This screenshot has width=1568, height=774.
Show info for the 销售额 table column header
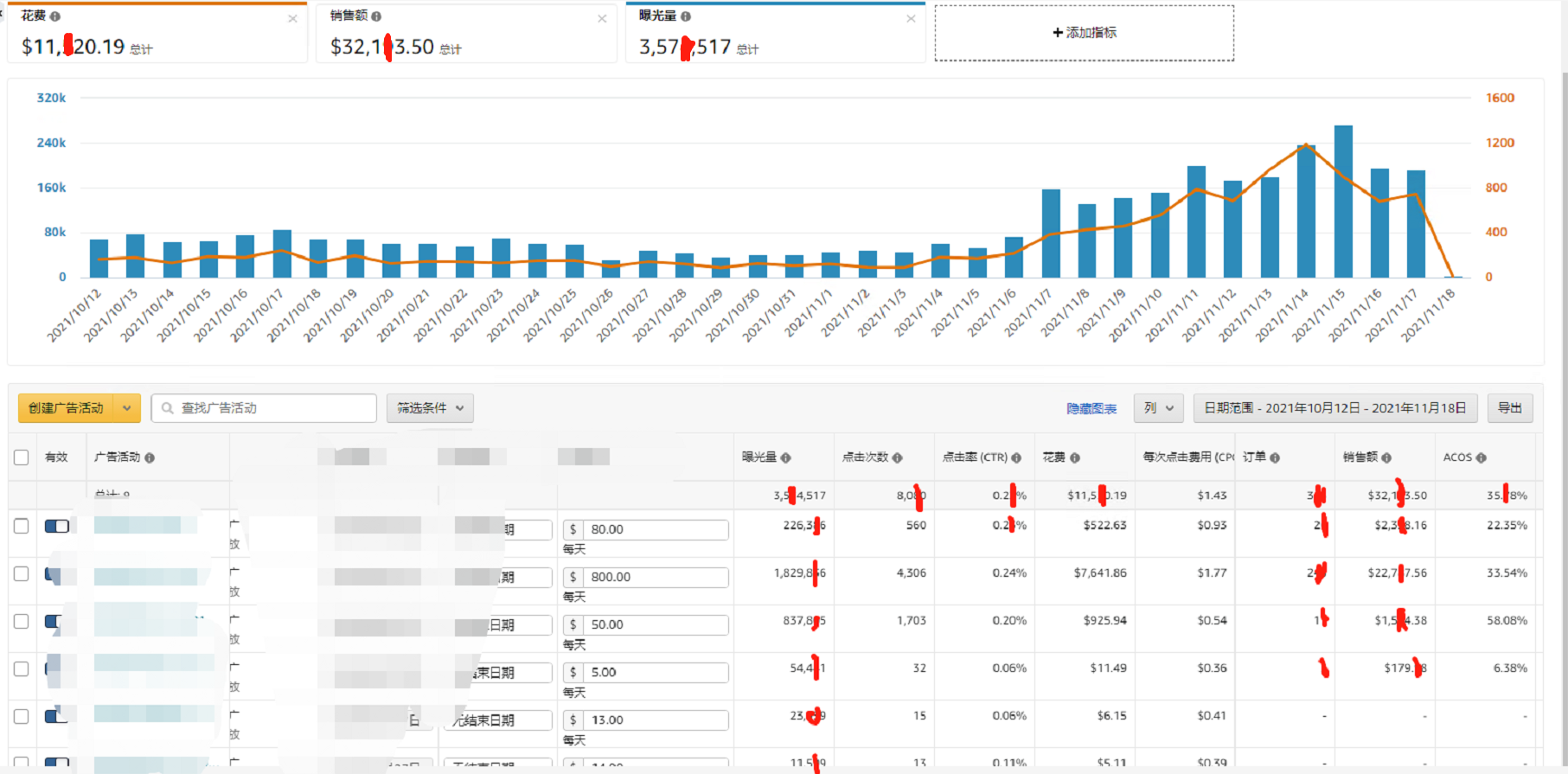pyautogui.click(x=1386, y=457)
